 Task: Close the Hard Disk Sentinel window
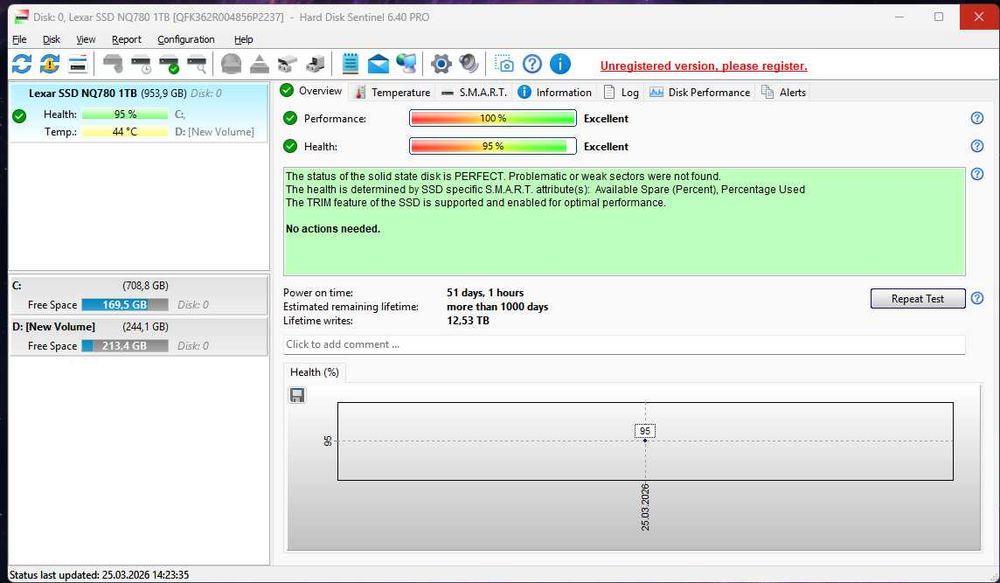coord(979,17)
